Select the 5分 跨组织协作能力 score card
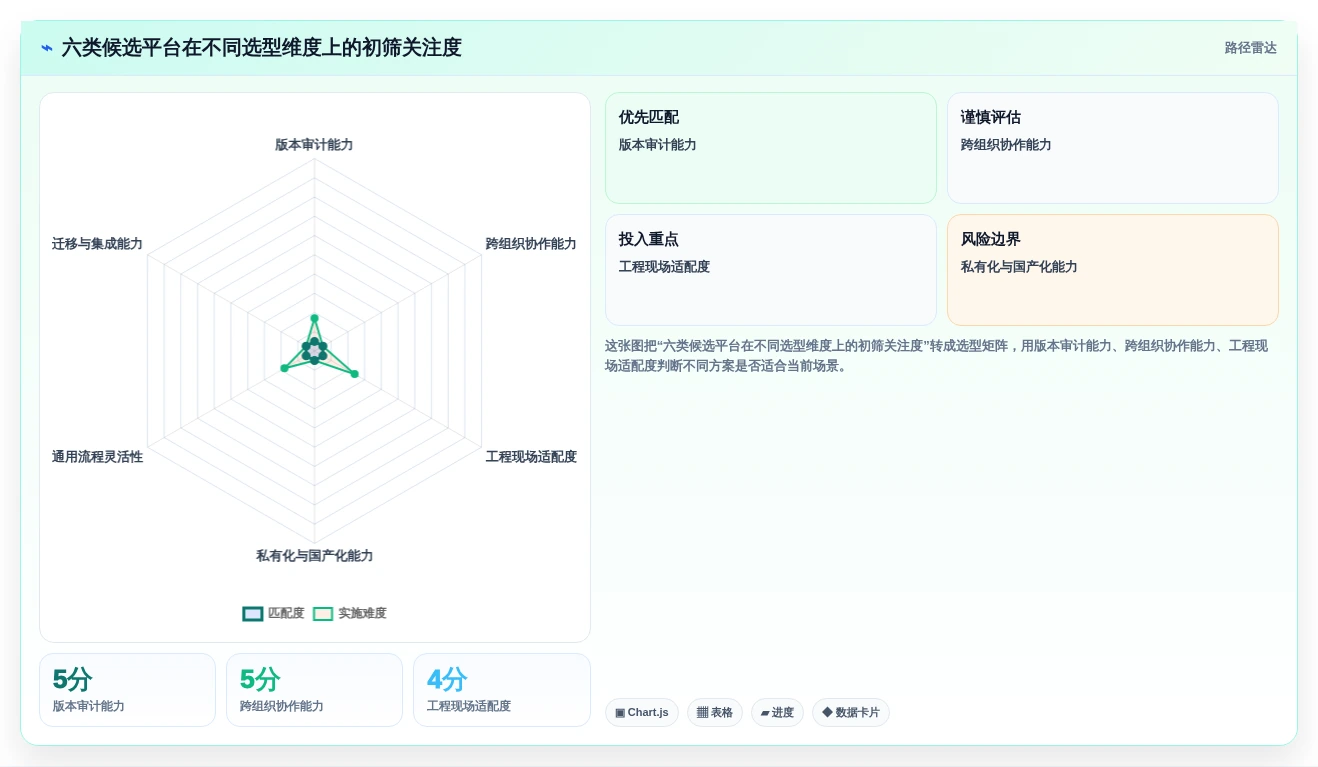 [x=314, y=690]
